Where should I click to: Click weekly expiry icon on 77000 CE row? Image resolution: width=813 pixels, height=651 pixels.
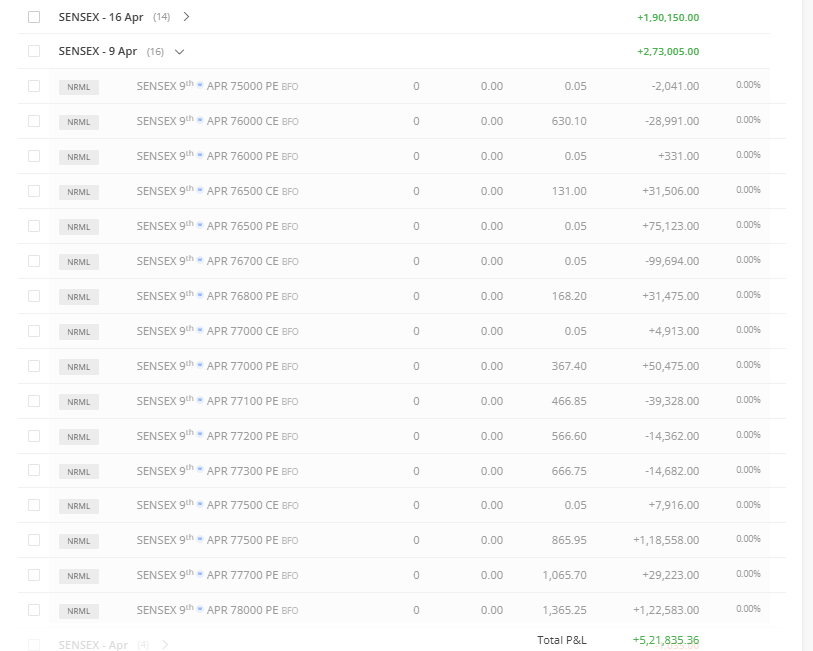tap(200, 329)
